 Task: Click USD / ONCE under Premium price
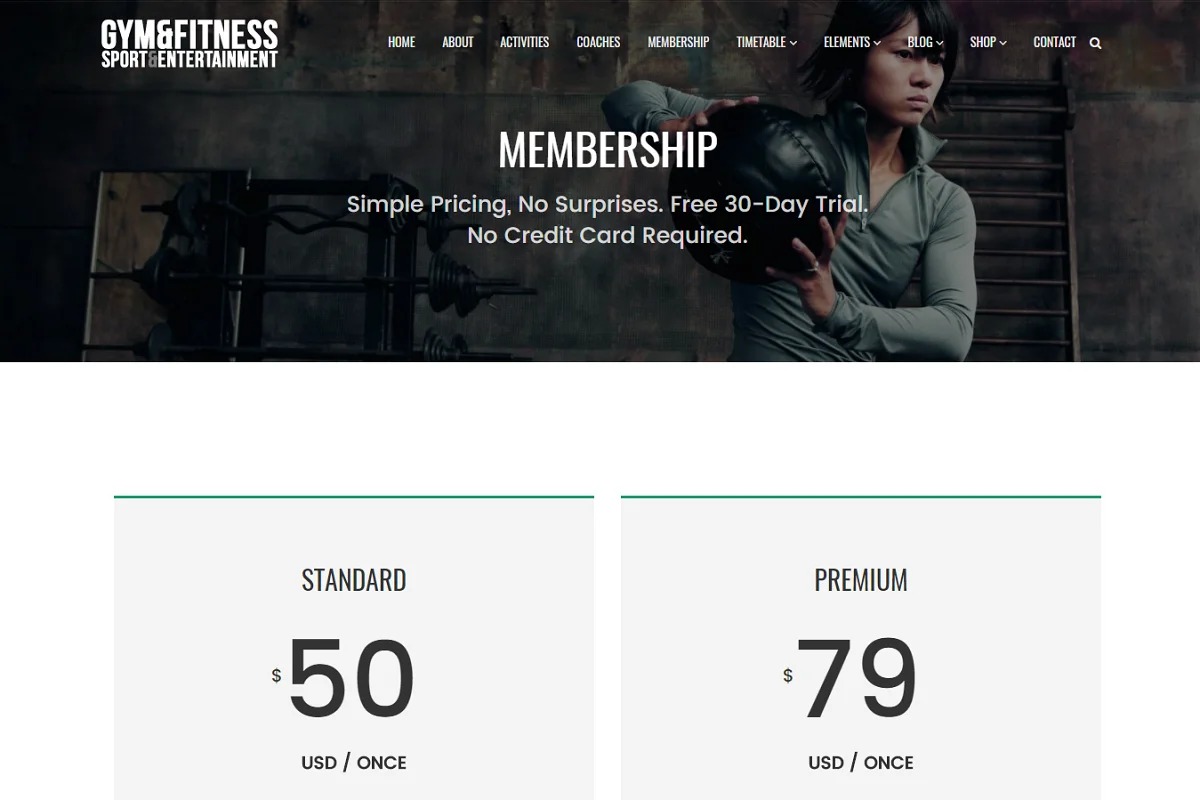coord(861,762)
